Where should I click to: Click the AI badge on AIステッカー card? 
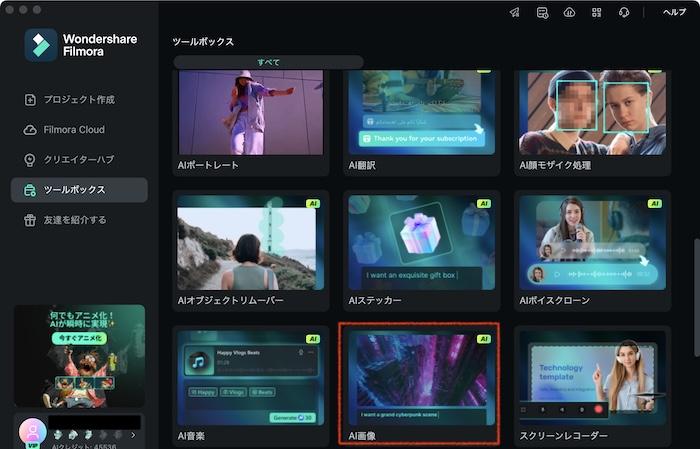tap(484, 204)
